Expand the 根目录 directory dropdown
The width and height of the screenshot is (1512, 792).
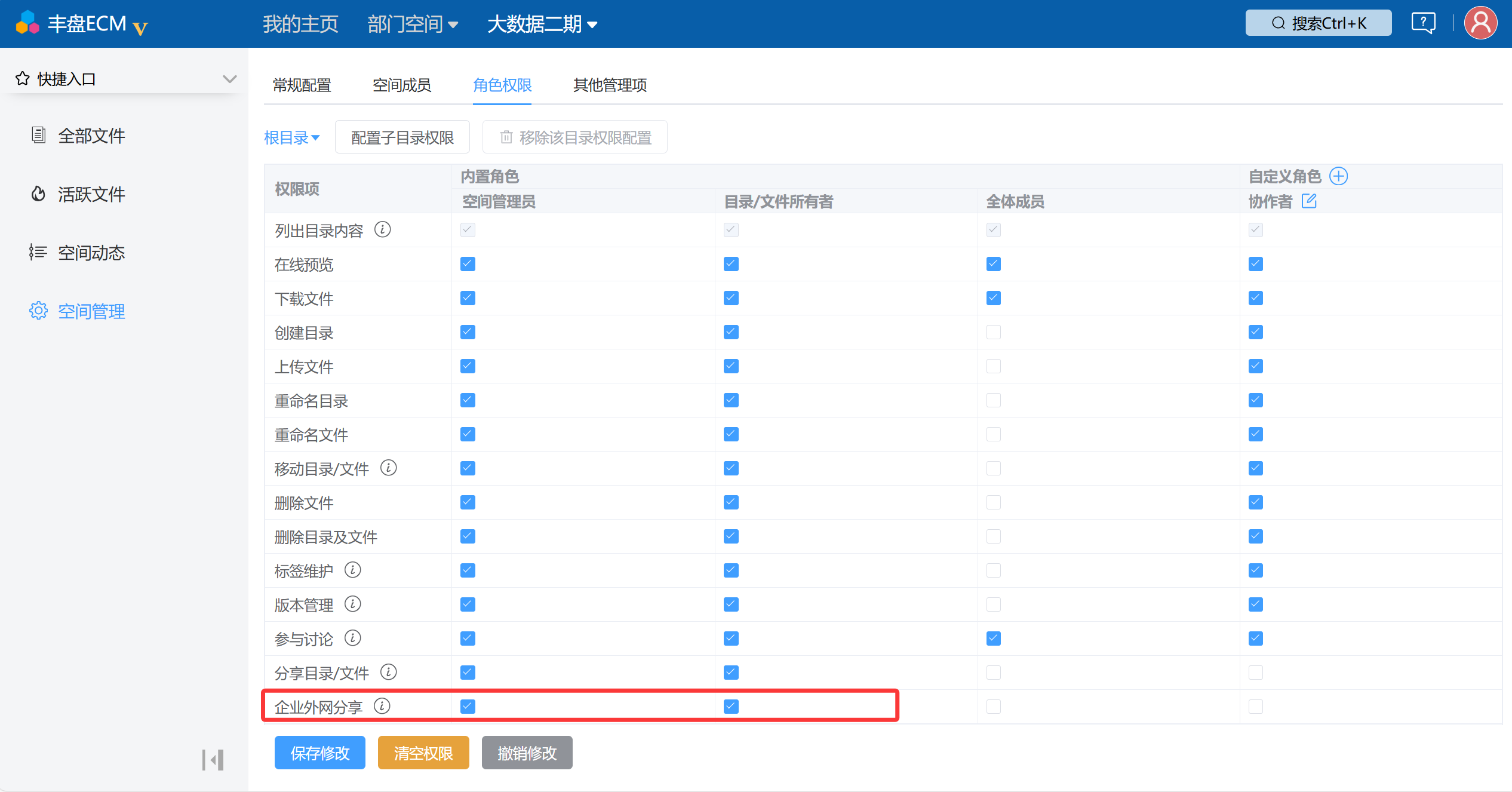point(292,137)
